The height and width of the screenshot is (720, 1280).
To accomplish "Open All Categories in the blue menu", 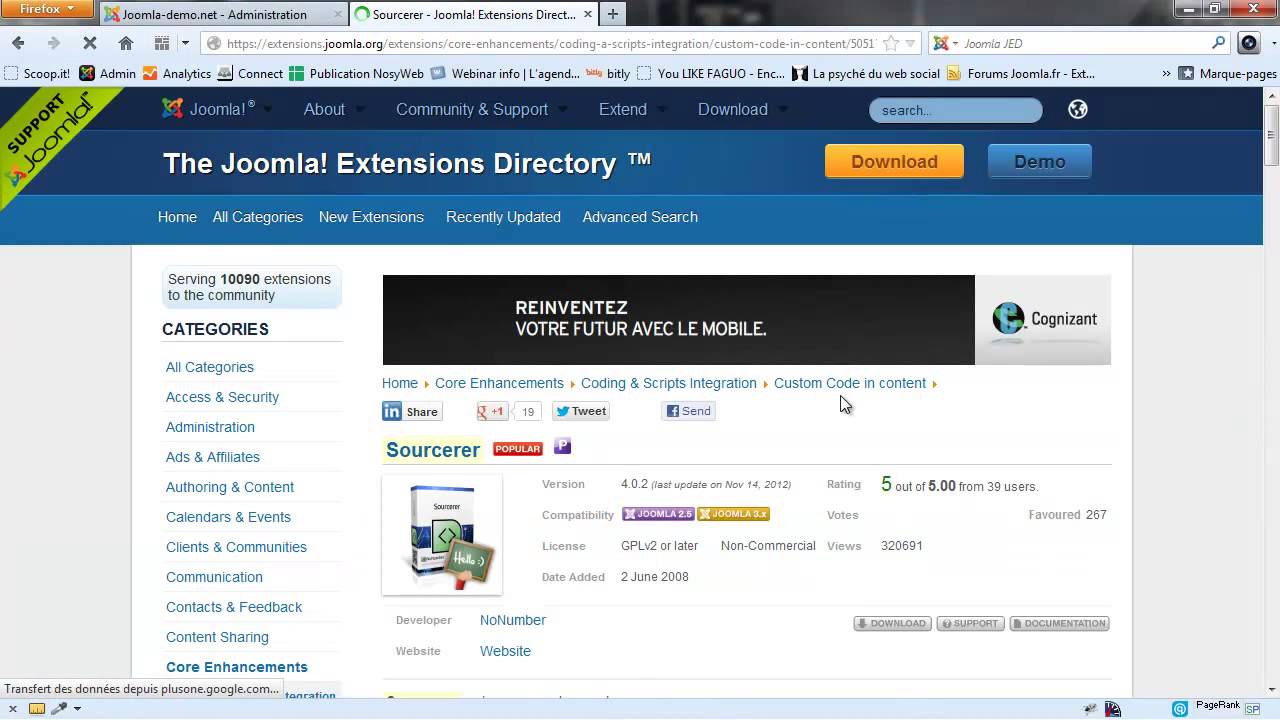I will point(258,217).
